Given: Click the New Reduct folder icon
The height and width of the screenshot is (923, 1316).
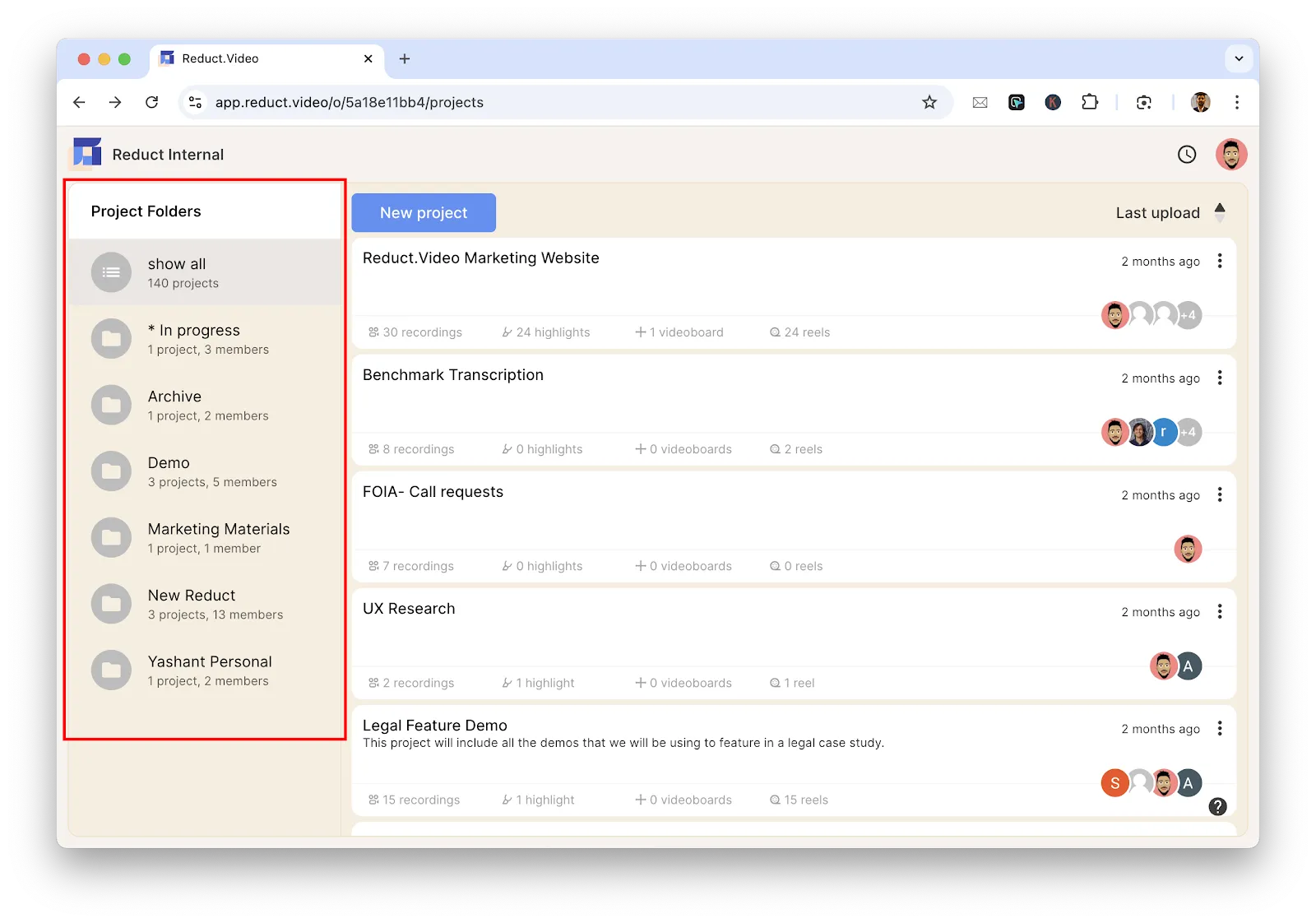Looking at the screenshot, I should [x=111, y=605].
